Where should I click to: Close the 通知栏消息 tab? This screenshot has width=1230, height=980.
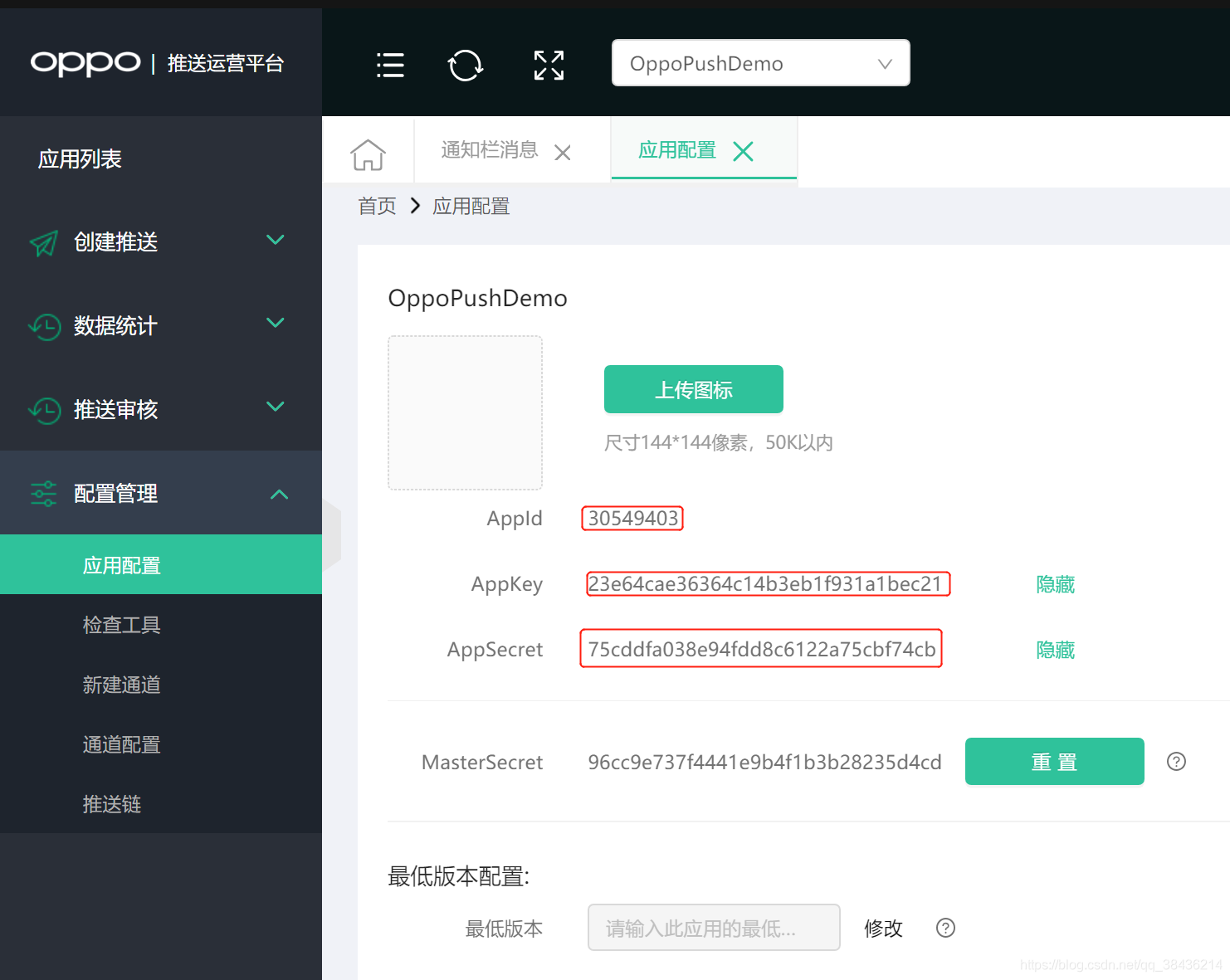point(563,153)
